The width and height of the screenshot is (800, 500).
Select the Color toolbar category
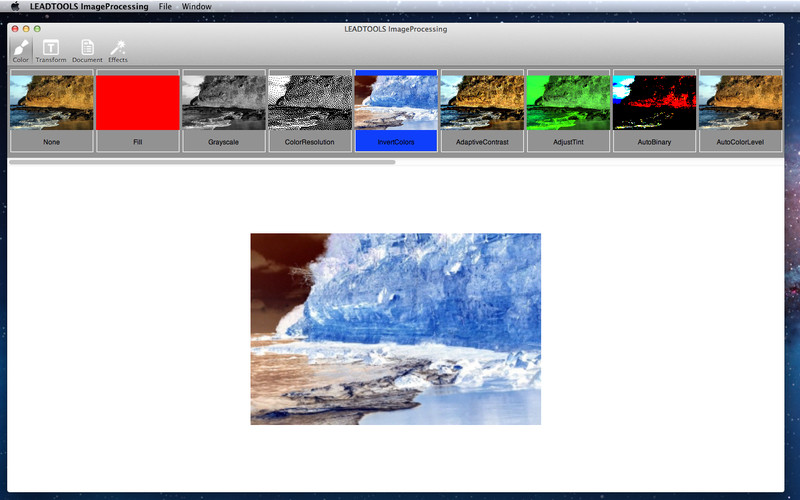click(x=20, y=51)
